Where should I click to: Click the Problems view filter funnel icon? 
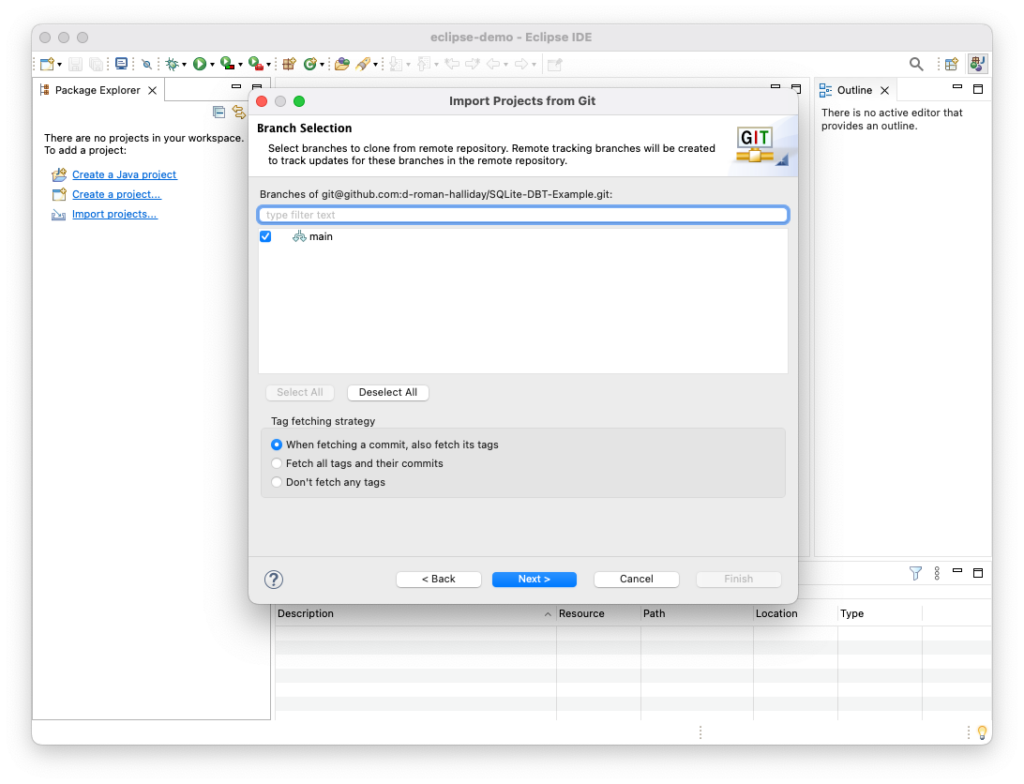(x=916, y=573)
